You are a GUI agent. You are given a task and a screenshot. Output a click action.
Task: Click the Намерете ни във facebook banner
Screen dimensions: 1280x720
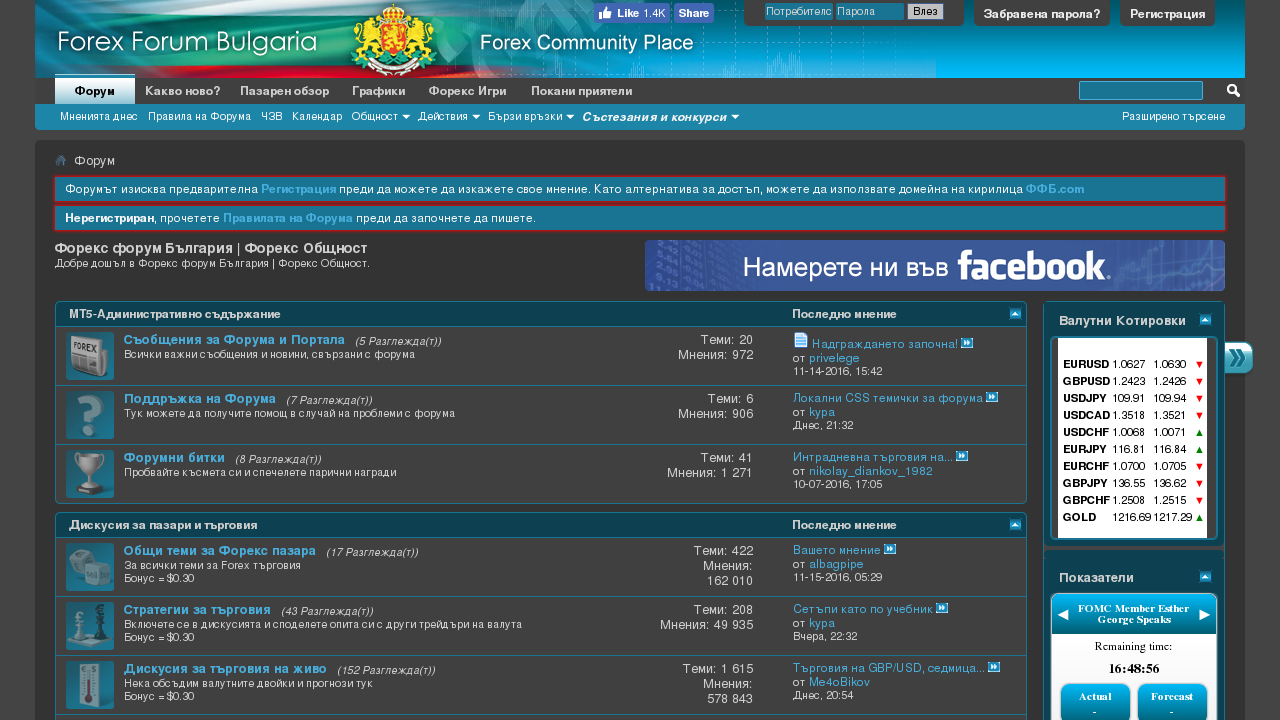pyautogui.click(x=935, y=265)
